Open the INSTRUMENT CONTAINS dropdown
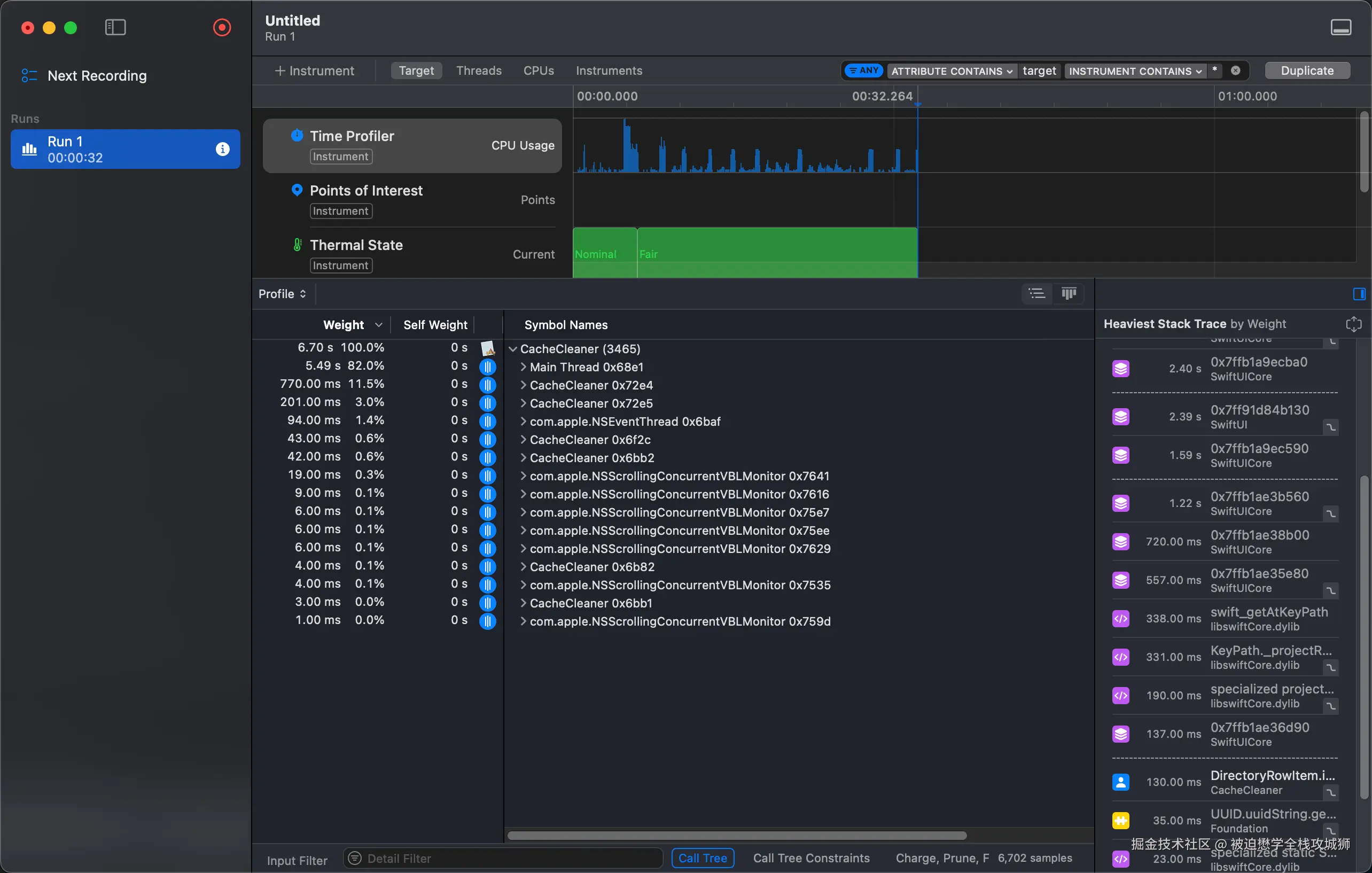Viewport: 1372px width, 873px height. tap(1135, 71)
